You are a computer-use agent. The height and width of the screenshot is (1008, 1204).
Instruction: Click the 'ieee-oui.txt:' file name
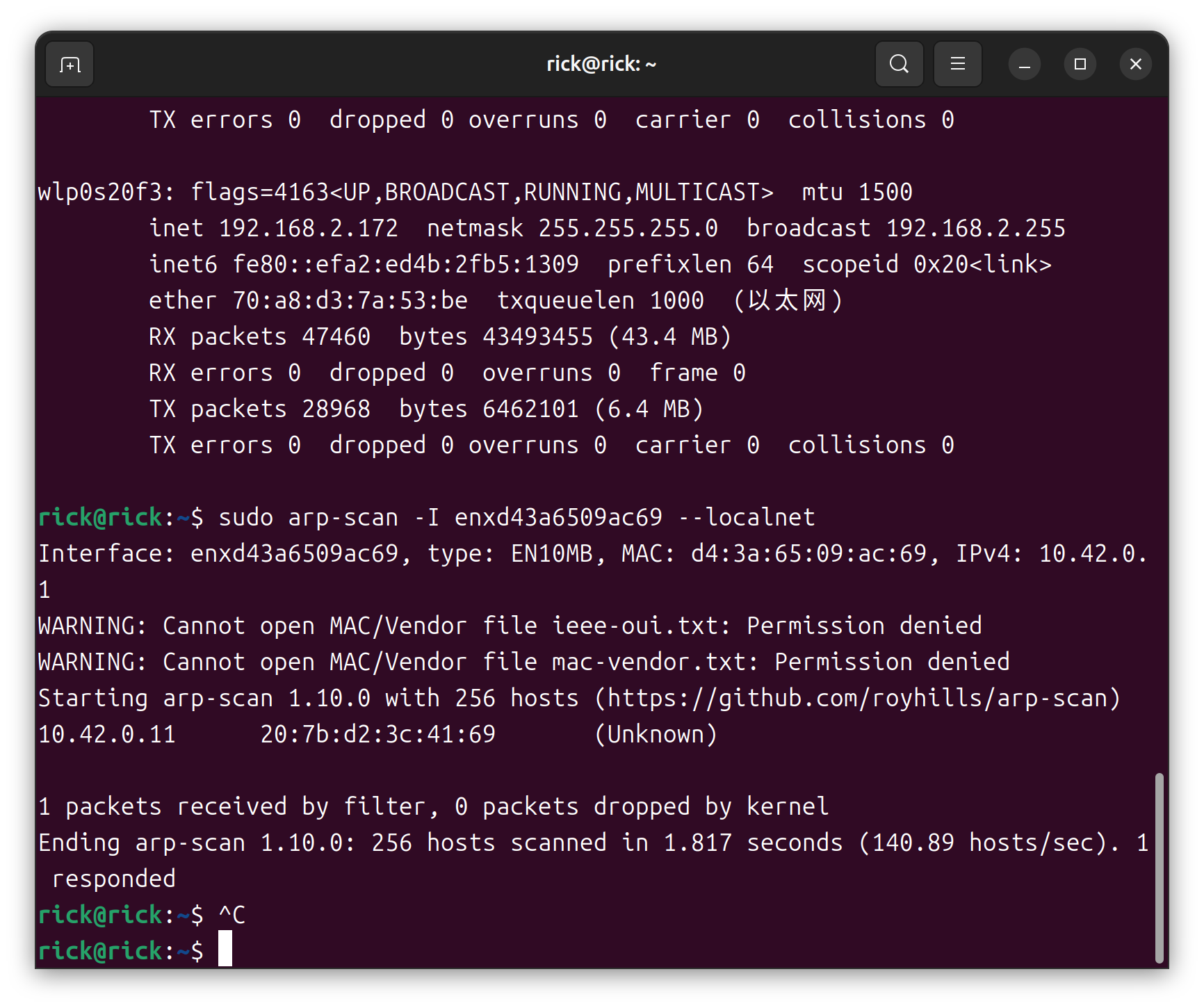(x=642, y=626)
